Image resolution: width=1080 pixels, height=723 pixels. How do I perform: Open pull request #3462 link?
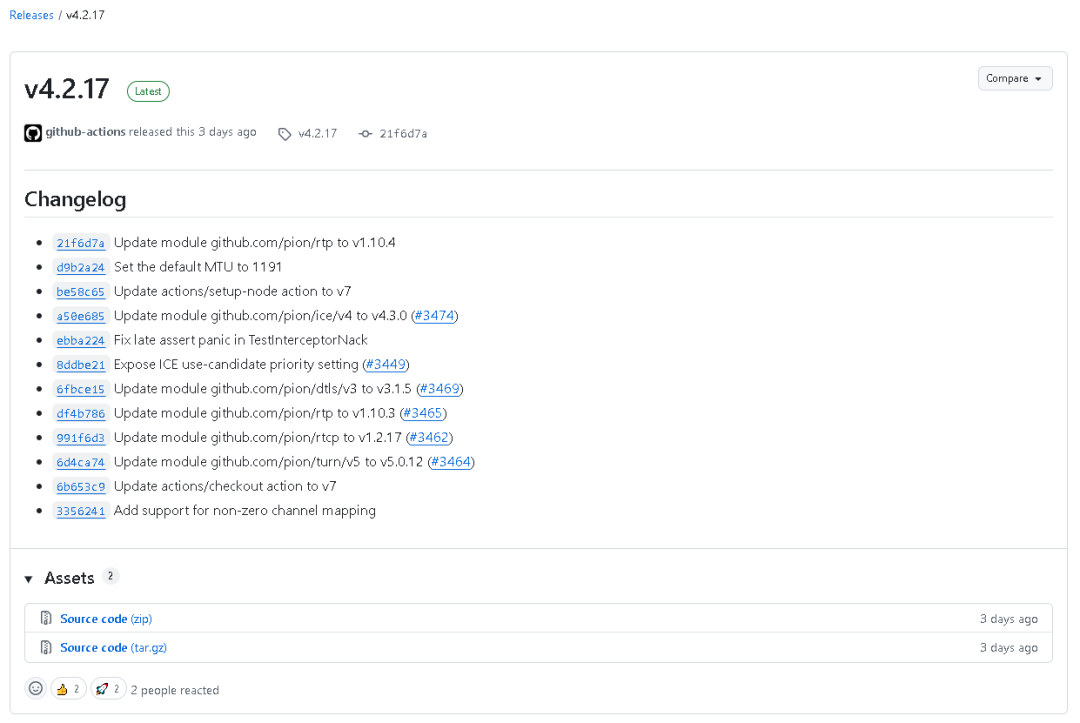[429, 437]
